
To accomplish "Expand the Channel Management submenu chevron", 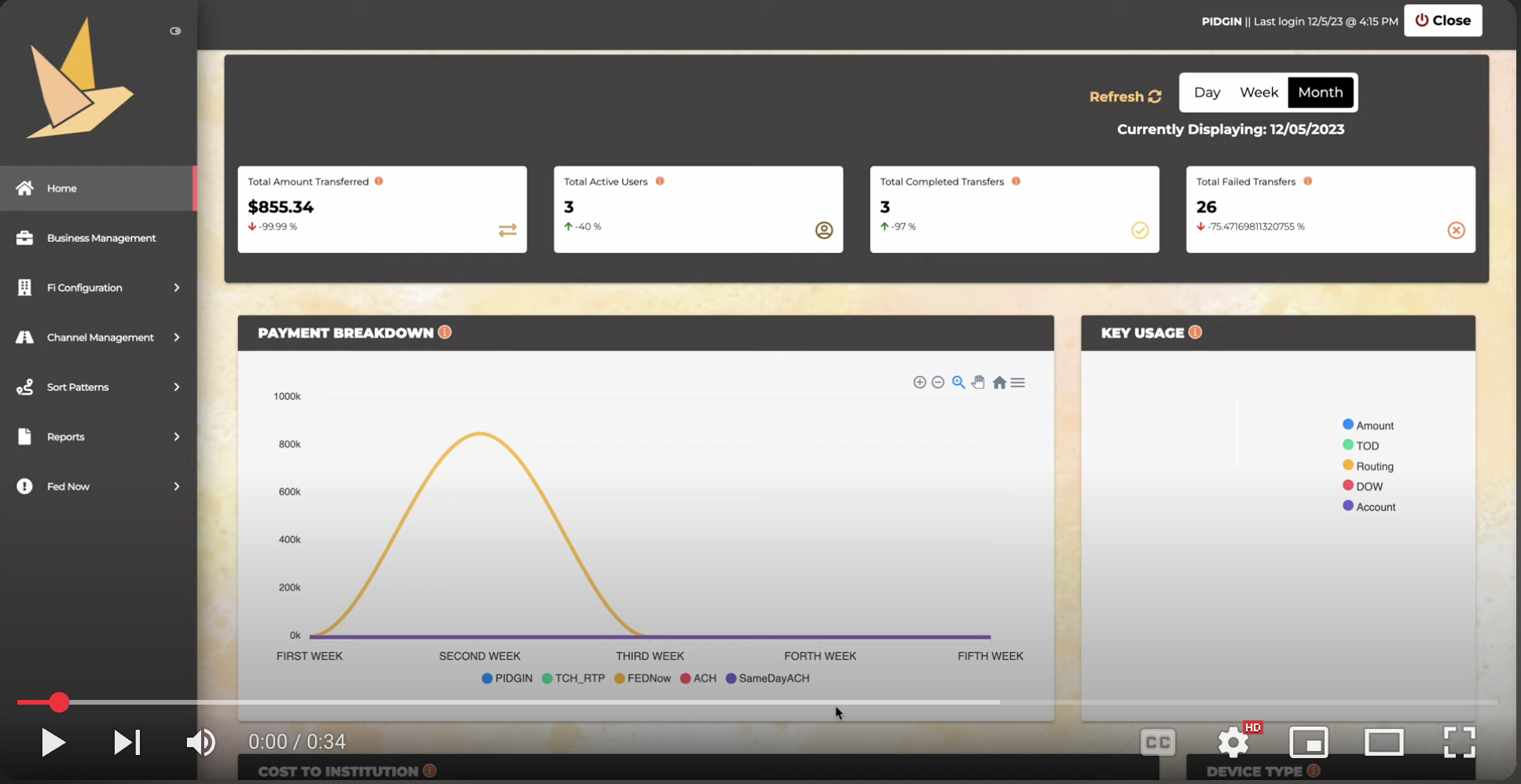I will tap(177, 337).
